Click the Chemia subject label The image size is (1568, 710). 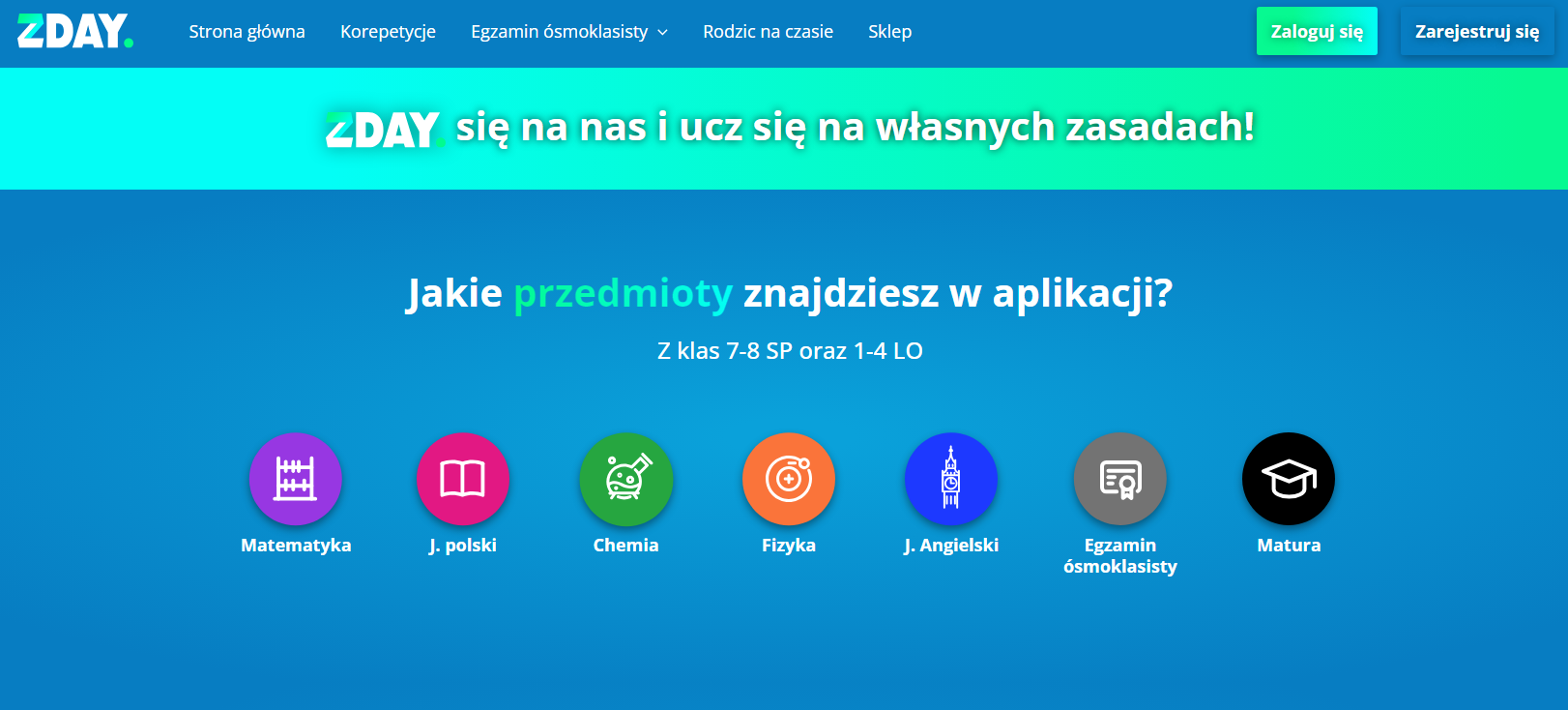[626, 546]
